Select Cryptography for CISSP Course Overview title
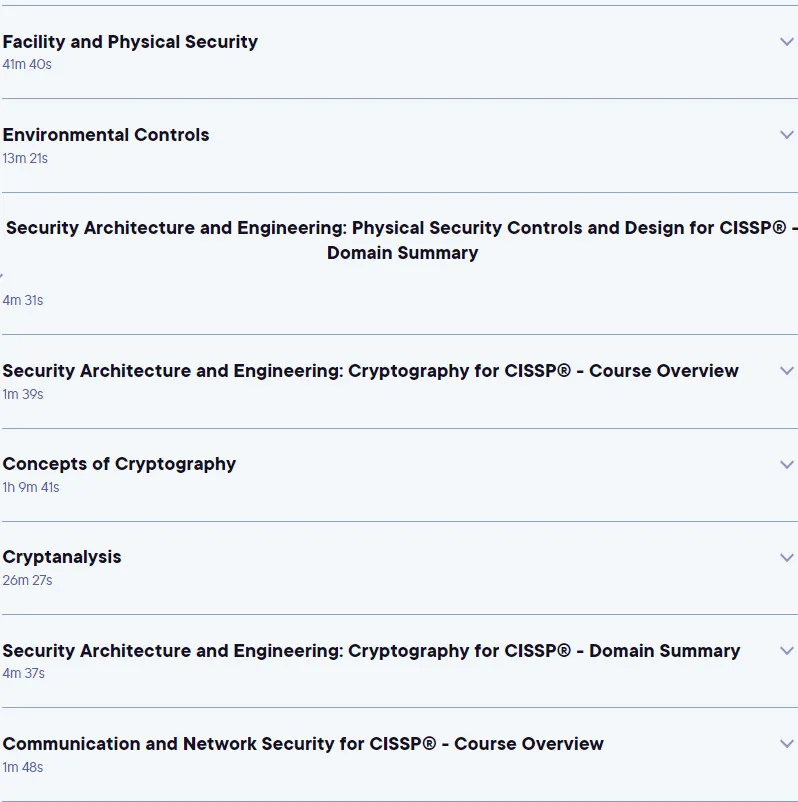 [x=370, y=371]
